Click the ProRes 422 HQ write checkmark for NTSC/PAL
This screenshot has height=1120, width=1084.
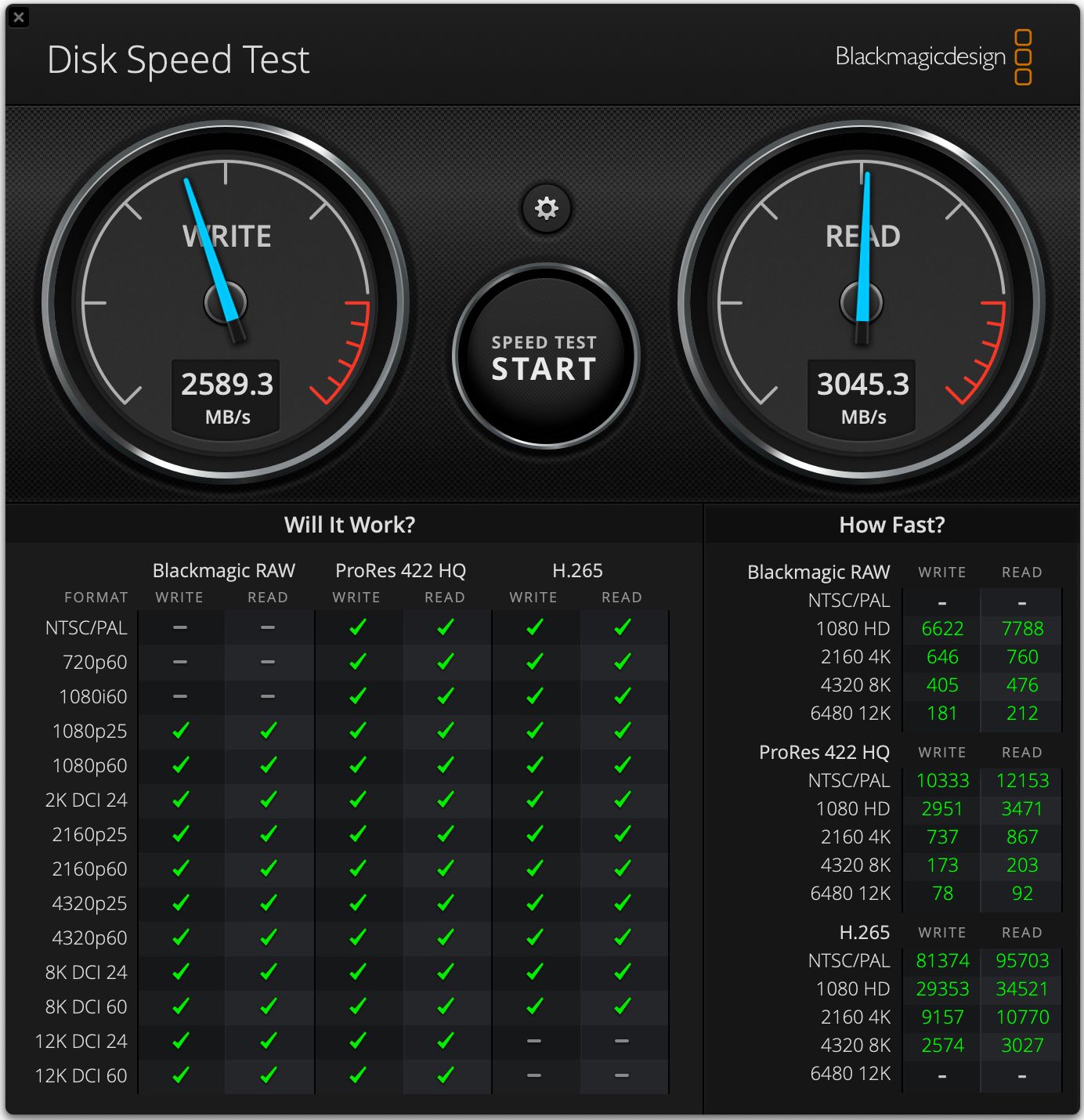point(357,627)
